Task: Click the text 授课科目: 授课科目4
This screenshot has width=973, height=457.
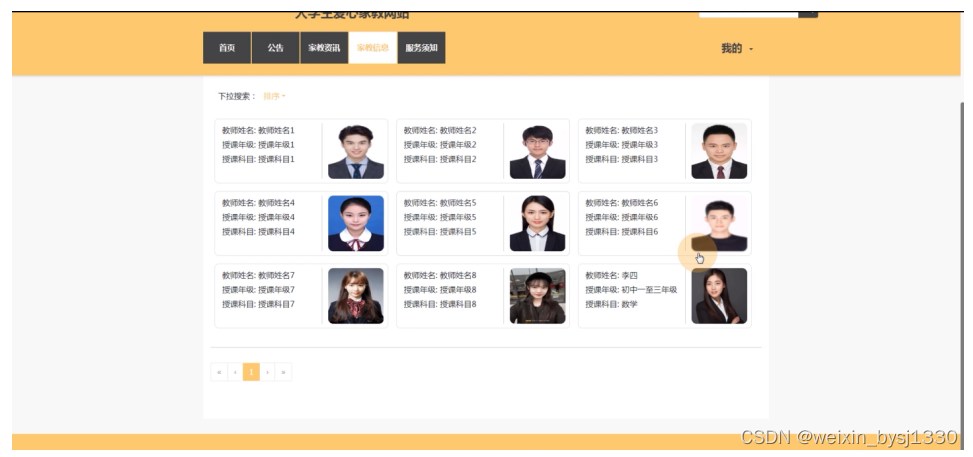Action: [x=258, y=232]
